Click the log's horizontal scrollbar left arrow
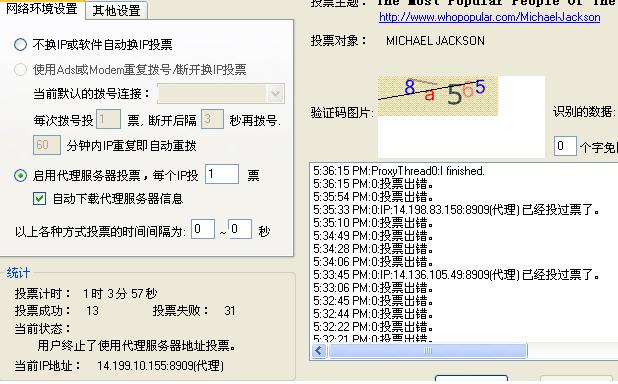The width and height of the screenshot is (618, 384). [320, 351]
